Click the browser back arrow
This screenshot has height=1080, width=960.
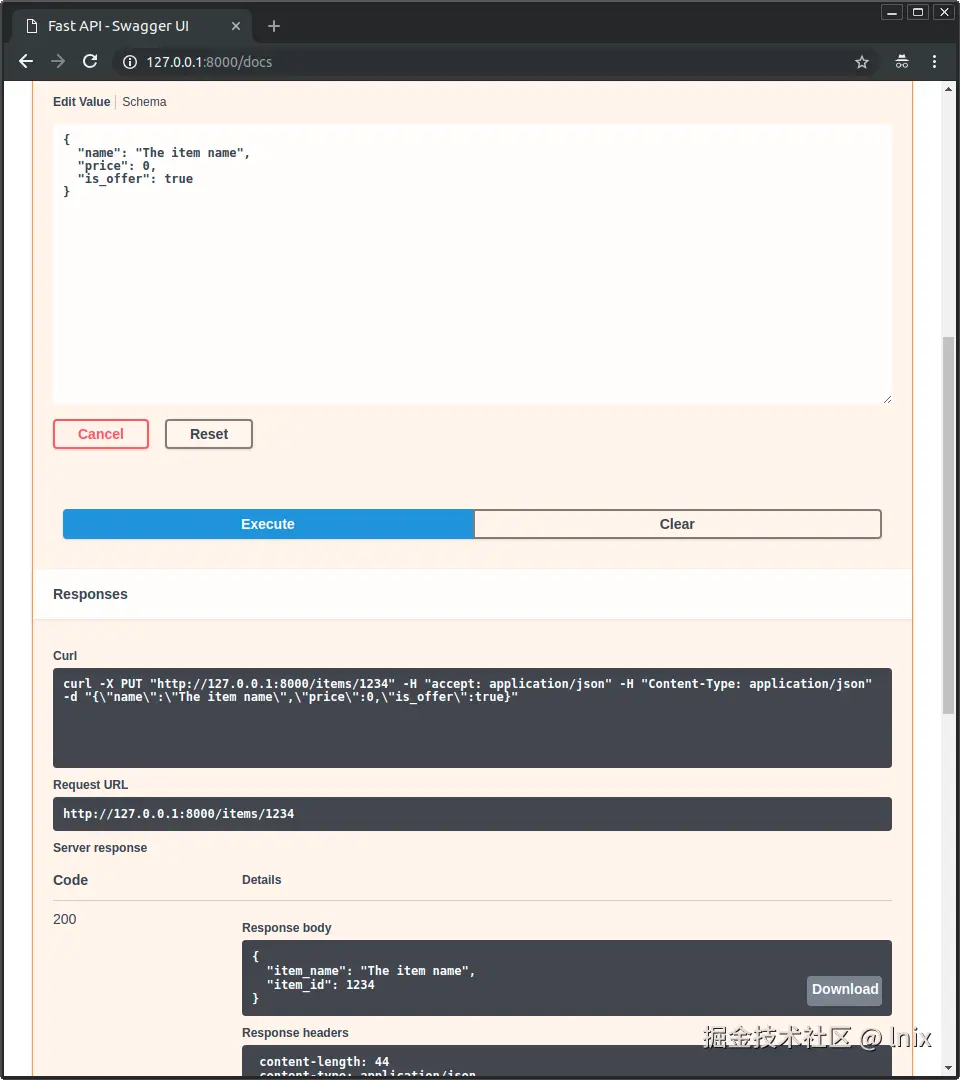pyautogui.click(x=25, y=61)
